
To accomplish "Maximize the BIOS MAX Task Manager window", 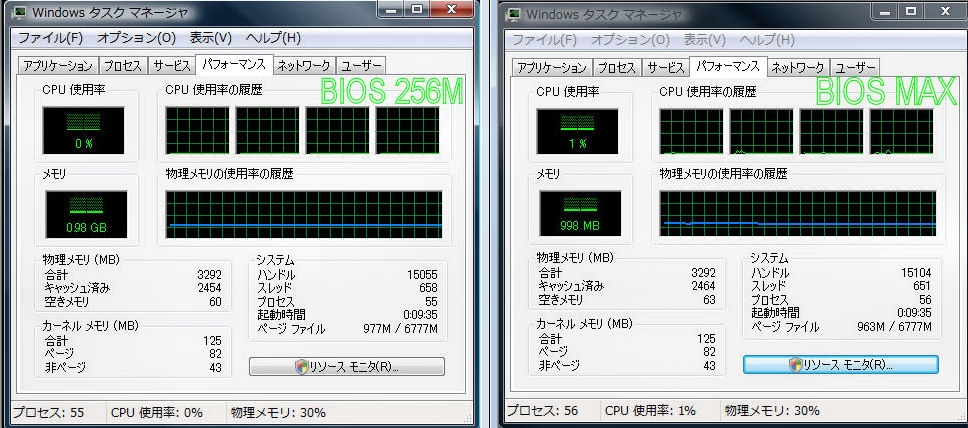I will click(911, 10).
